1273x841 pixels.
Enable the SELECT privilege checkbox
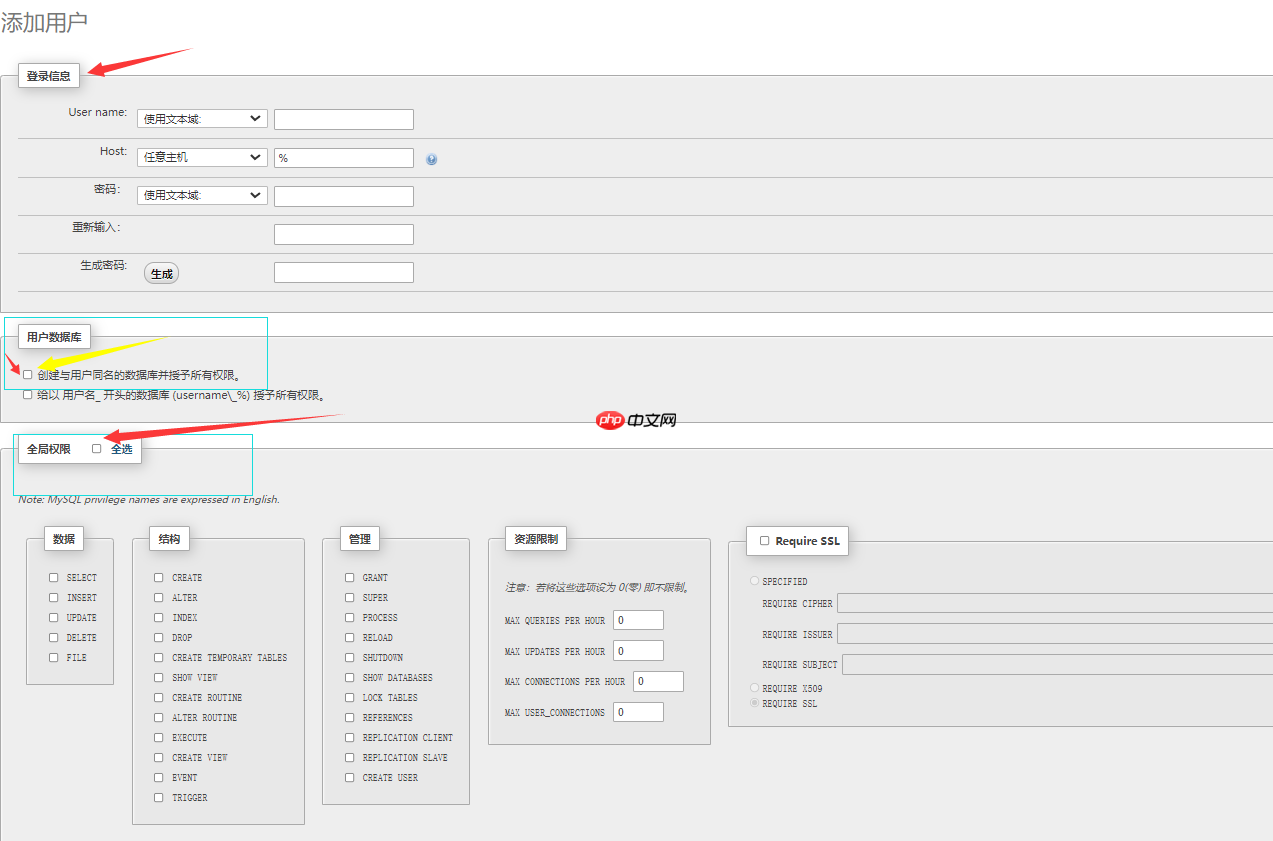54,577
